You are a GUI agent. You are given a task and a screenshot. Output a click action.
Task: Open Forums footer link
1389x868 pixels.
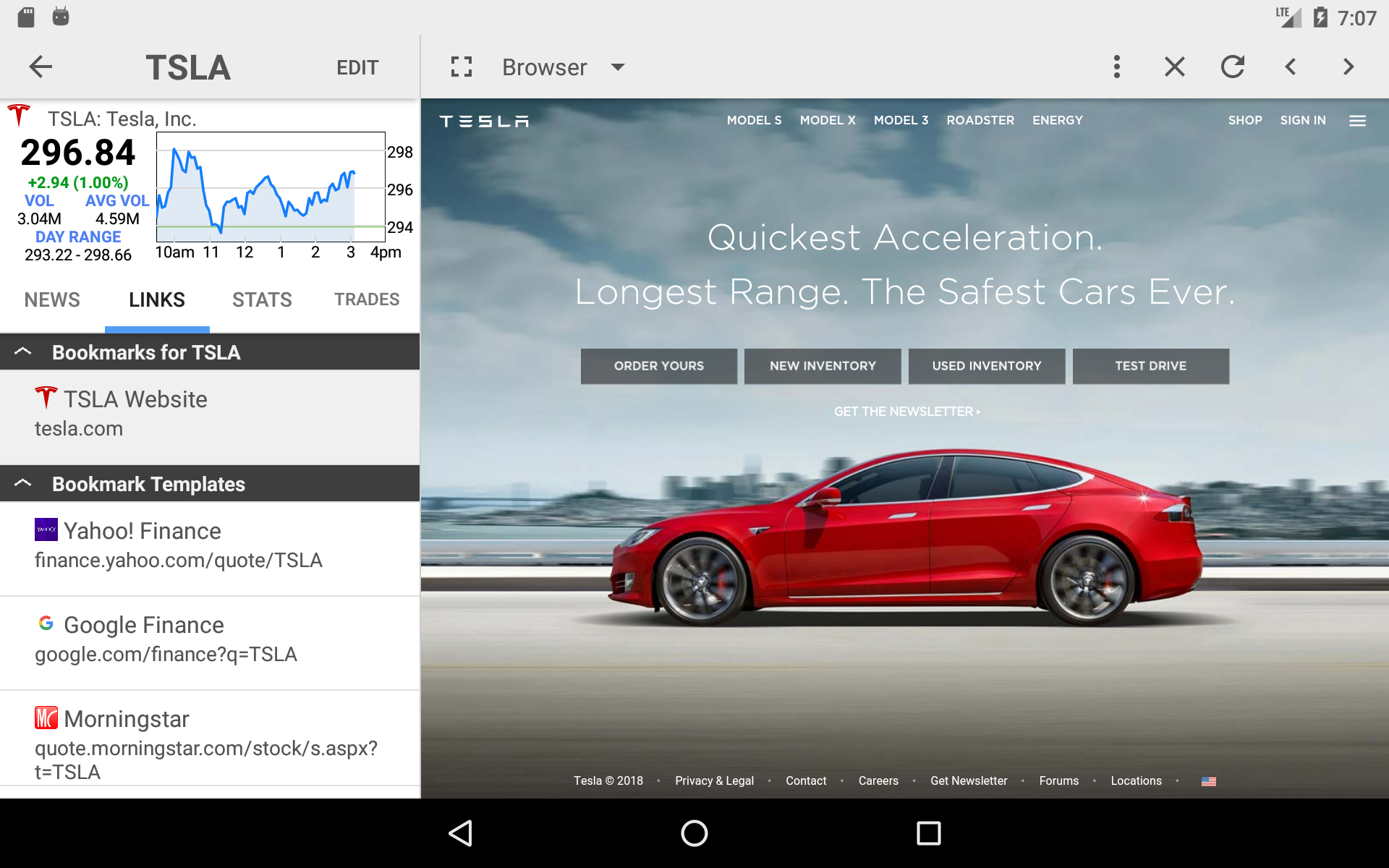1059,780
